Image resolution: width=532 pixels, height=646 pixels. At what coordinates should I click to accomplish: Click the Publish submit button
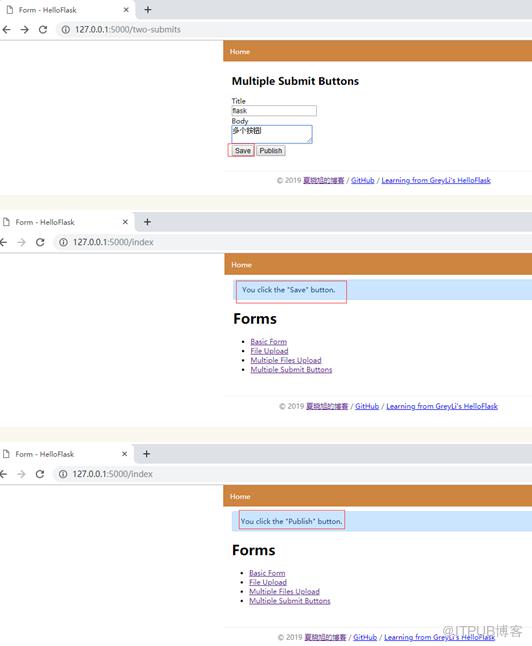[271, 151]
